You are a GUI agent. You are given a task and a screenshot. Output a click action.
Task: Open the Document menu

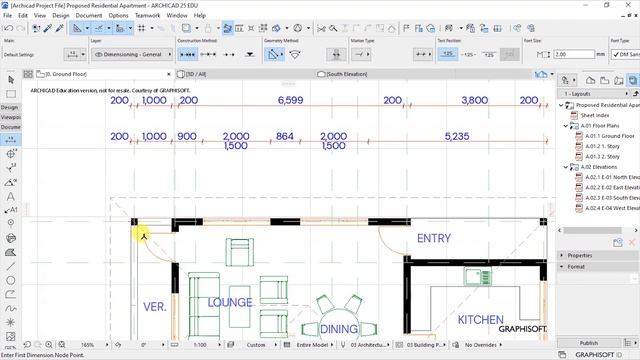tap(89, 16)
